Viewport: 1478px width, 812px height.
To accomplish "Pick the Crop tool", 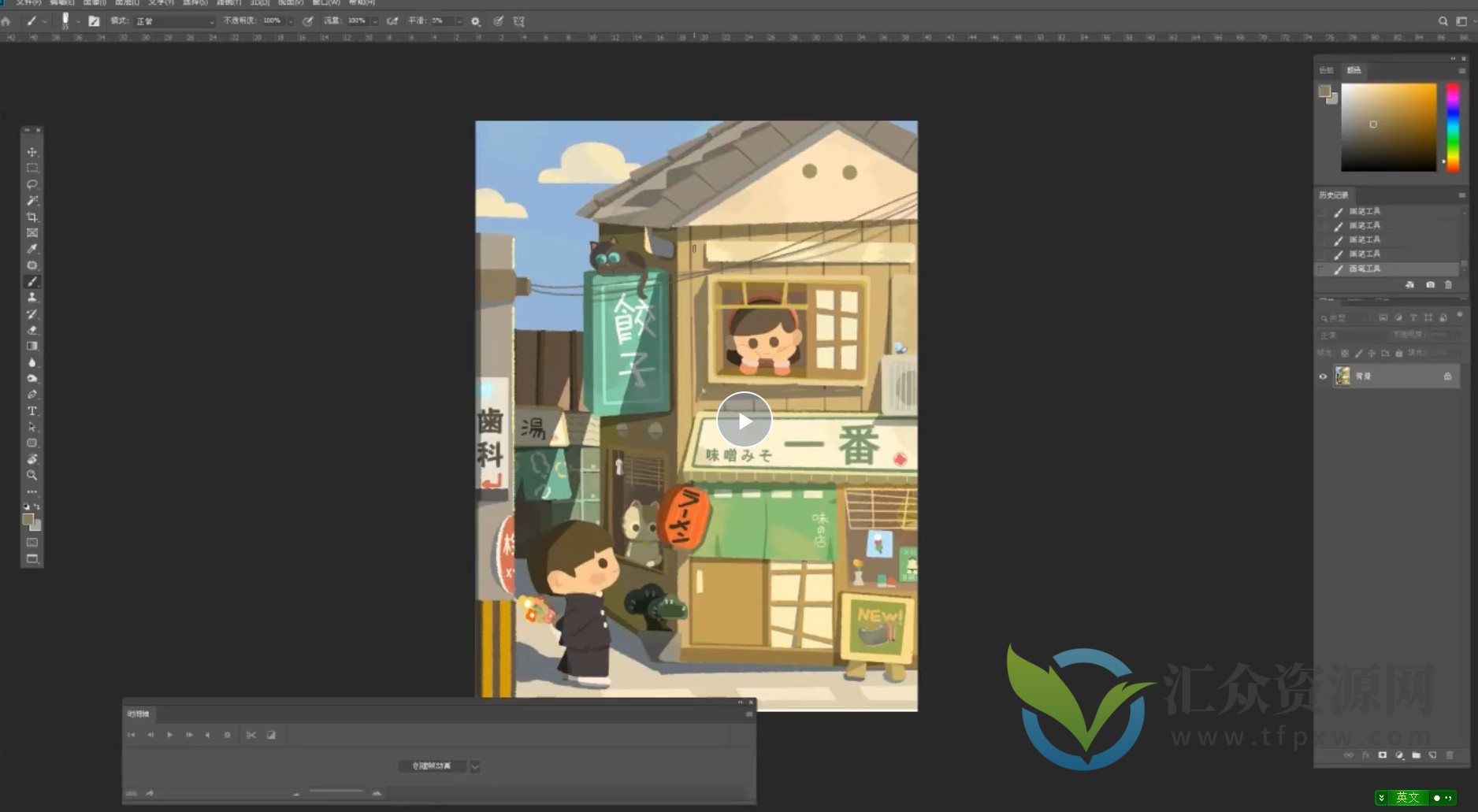I will click(x=32, y=217).
